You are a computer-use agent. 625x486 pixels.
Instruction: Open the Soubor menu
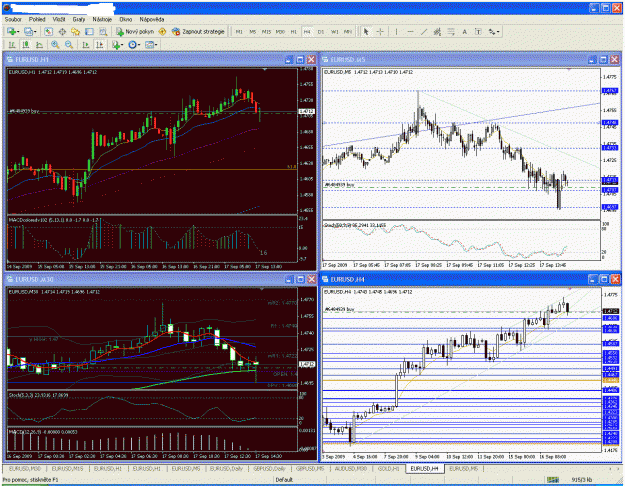(x=13, y=19)
